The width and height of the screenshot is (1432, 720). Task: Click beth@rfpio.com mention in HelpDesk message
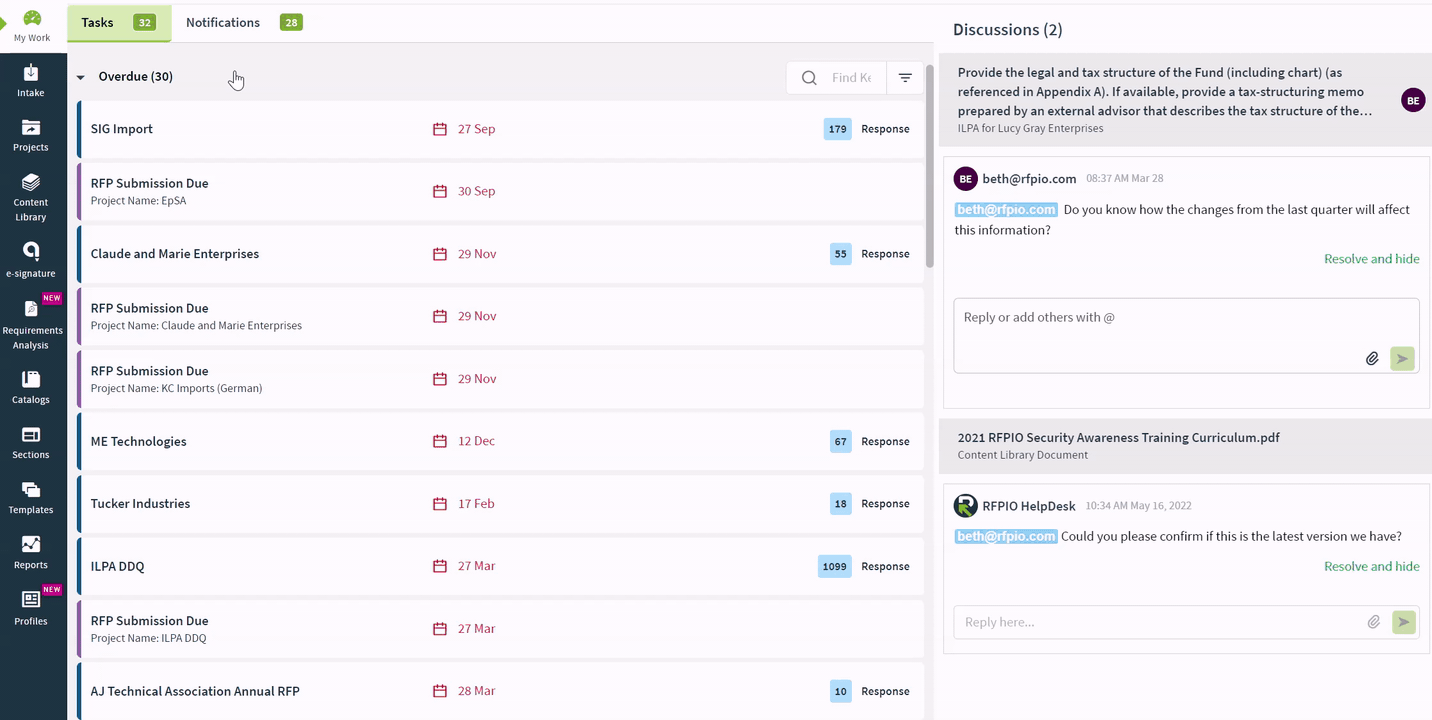coord(1006,536)
